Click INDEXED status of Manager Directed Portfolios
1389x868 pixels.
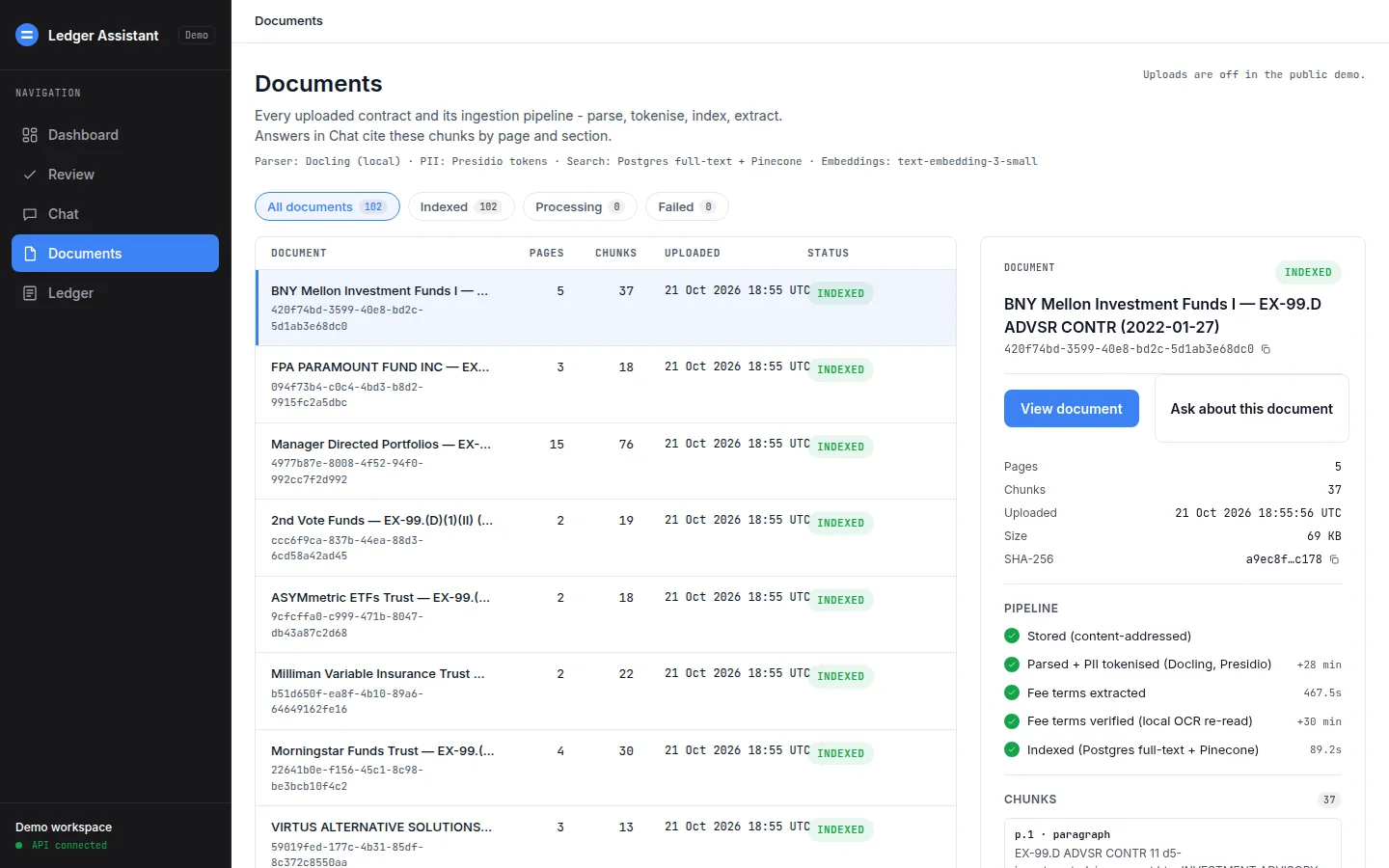pos(840,447)
